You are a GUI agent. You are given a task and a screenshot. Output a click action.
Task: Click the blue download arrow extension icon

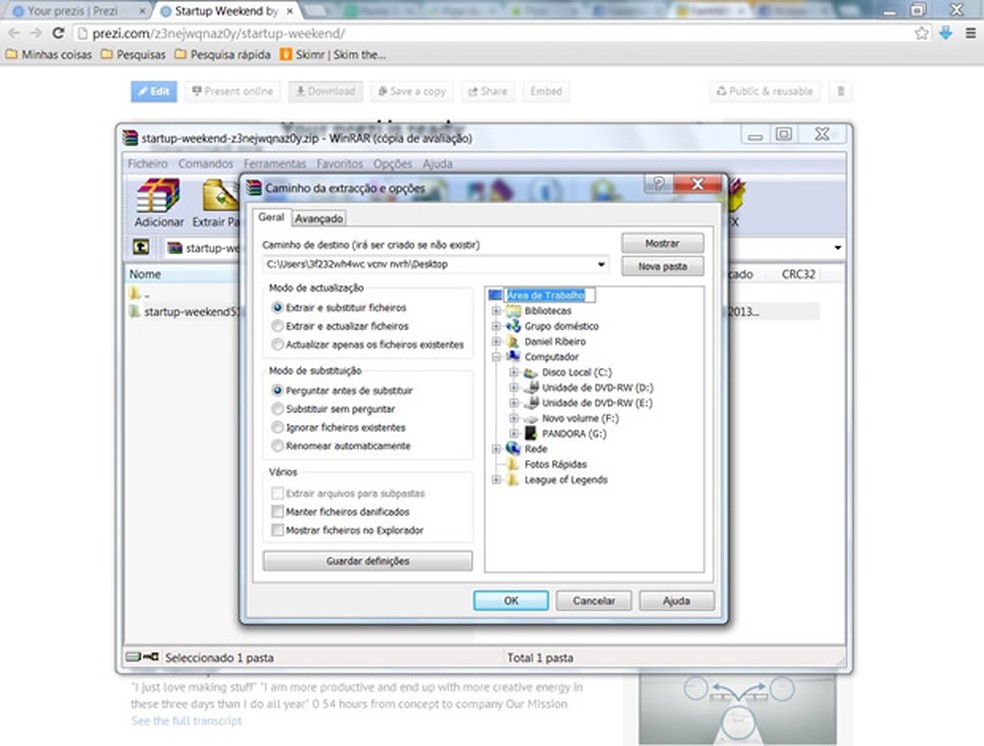click(946, 33)
